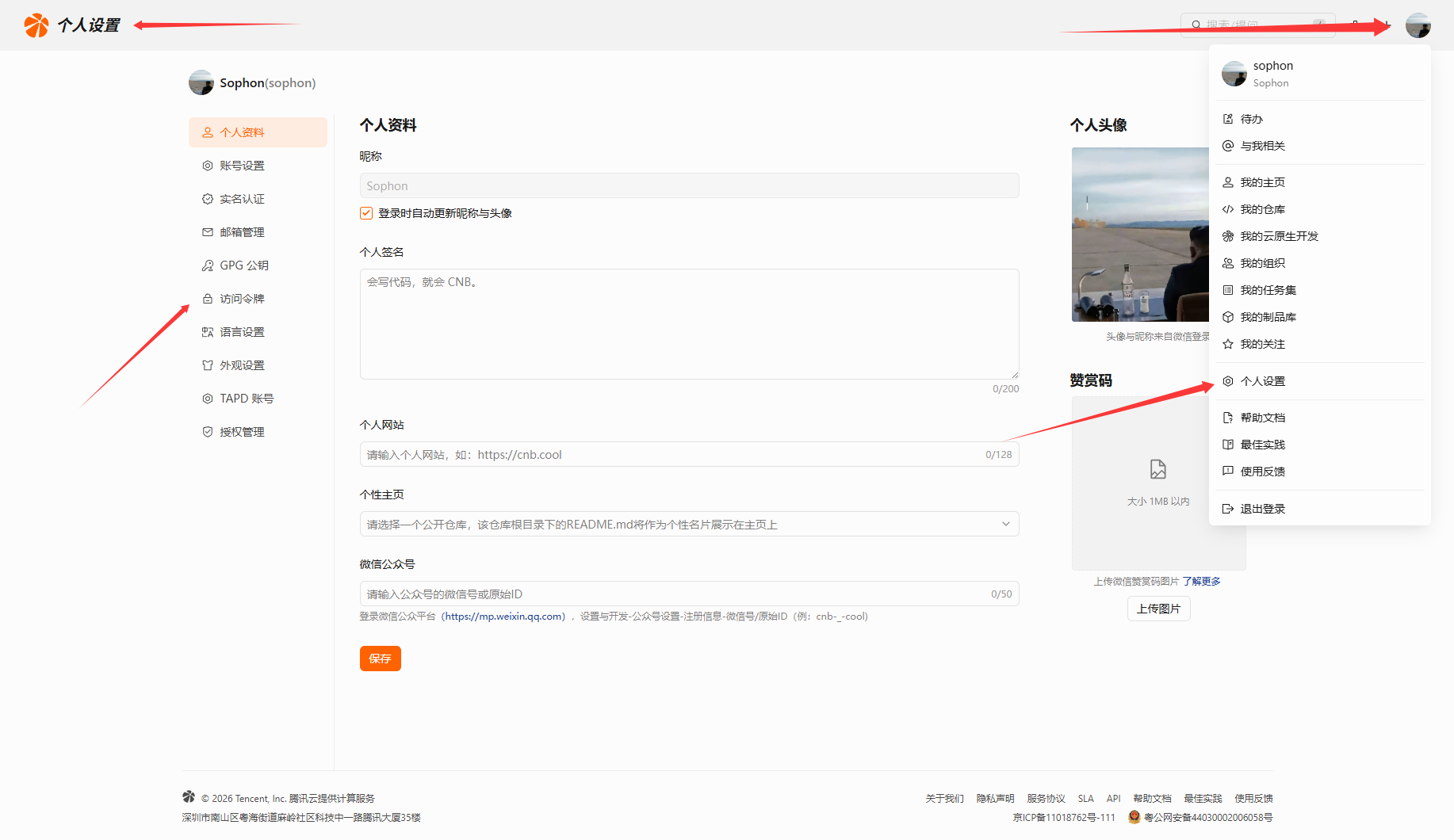Viewport: 1454px width, 840px height.
Task: Click the 个人签名 text area
Action: (688, 323)
